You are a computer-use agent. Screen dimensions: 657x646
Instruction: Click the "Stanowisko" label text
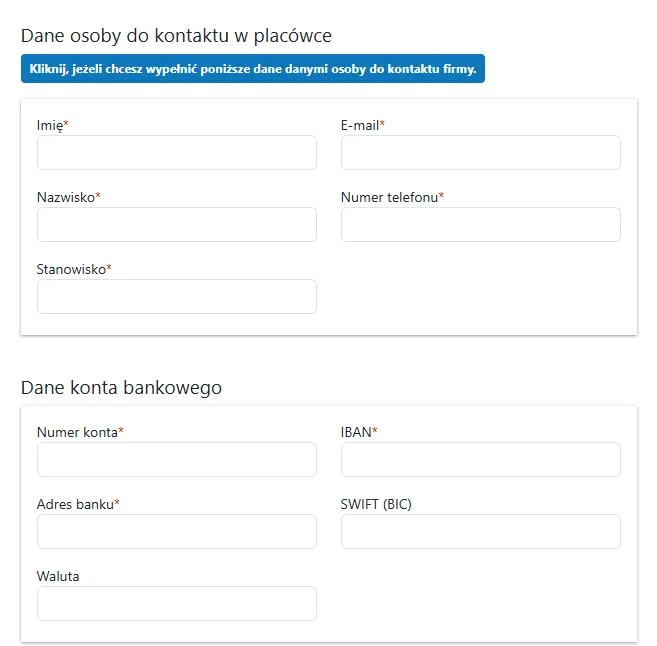coord(71,269)
